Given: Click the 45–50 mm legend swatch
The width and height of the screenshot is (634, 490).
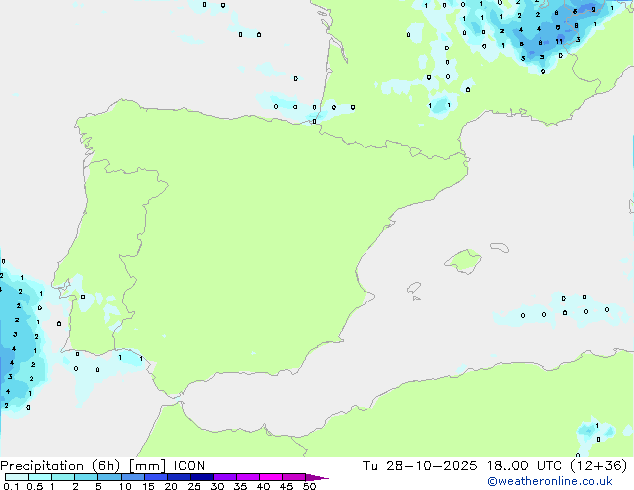Looking at the screenshot, I should pos(294,477).
